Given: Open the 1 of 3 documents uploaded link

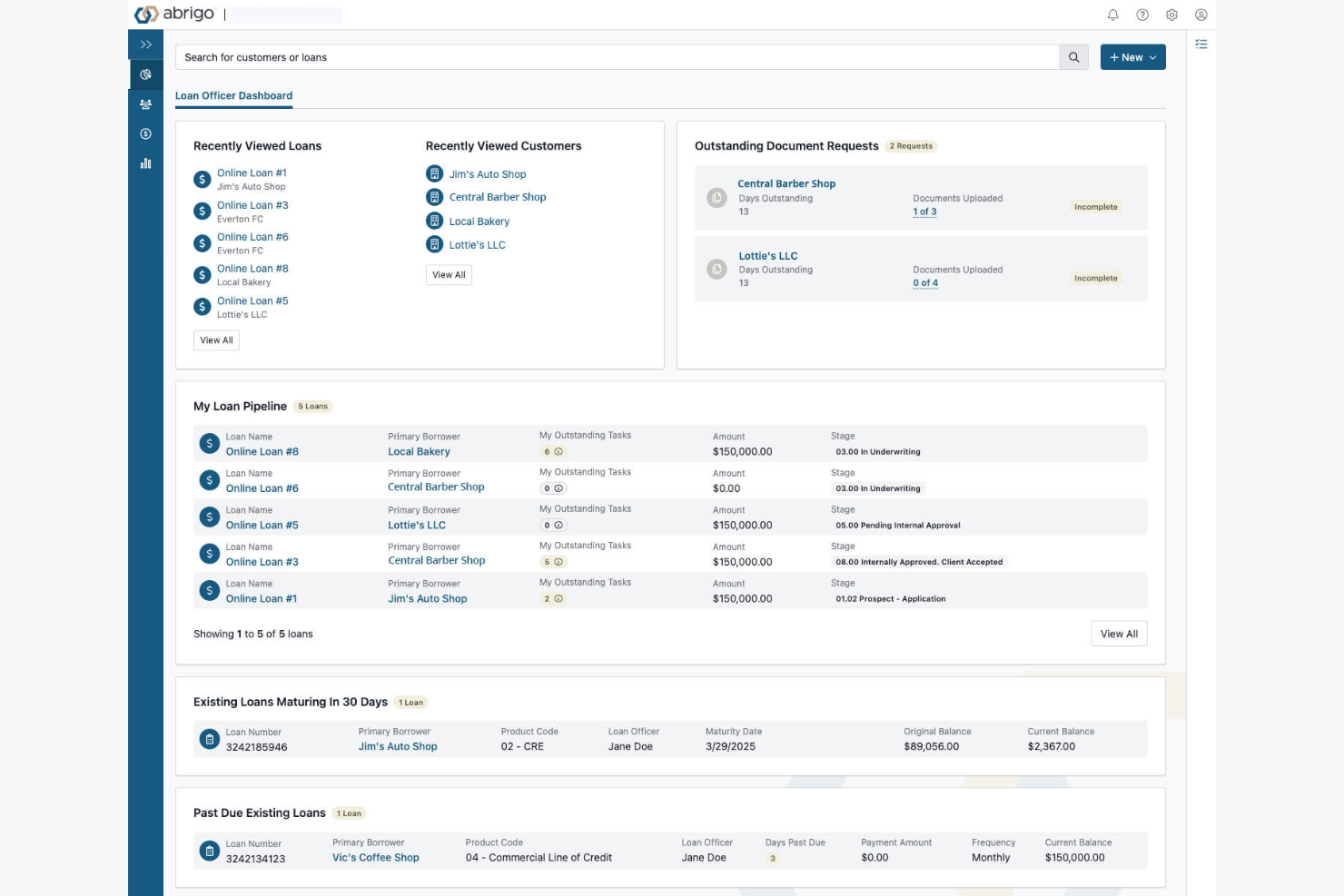Looking at the screenshot, I should point(924,211).
